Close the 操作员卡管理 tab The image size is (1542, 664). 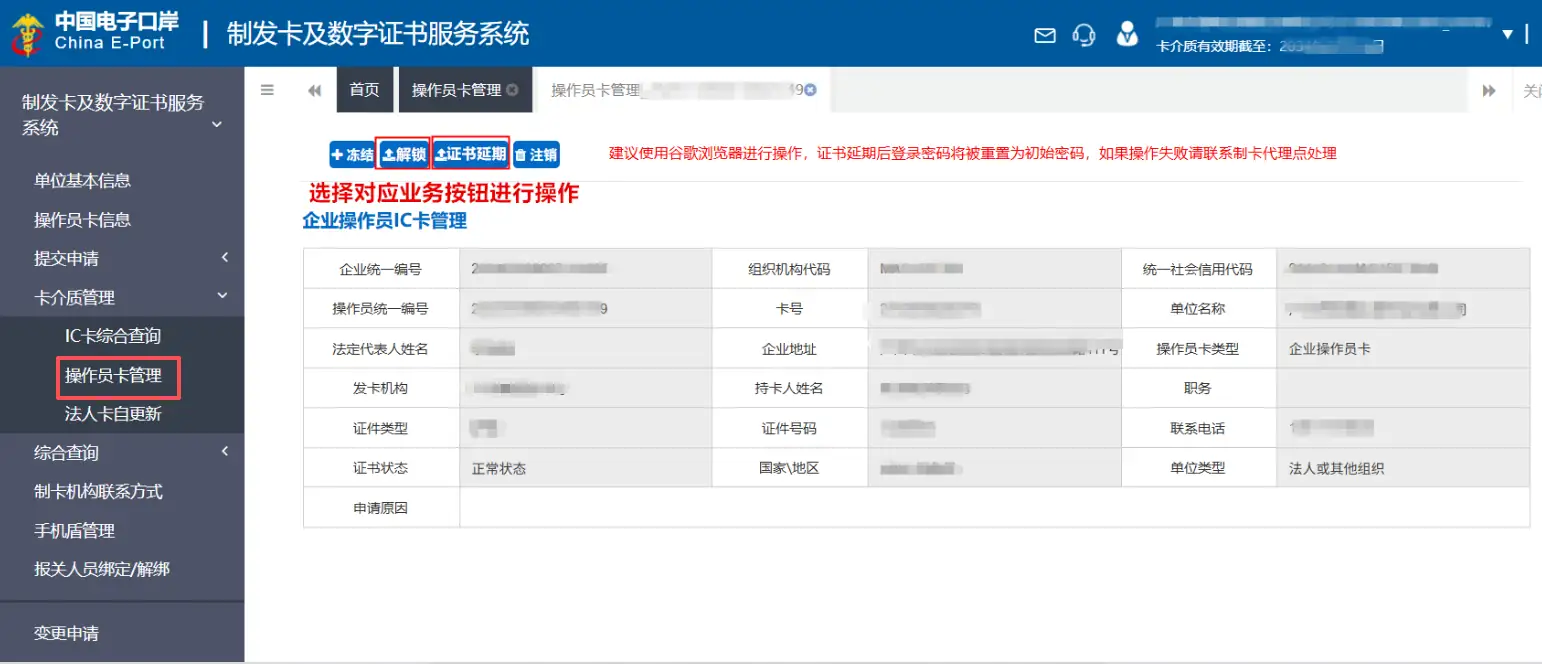tap(512, 90)
